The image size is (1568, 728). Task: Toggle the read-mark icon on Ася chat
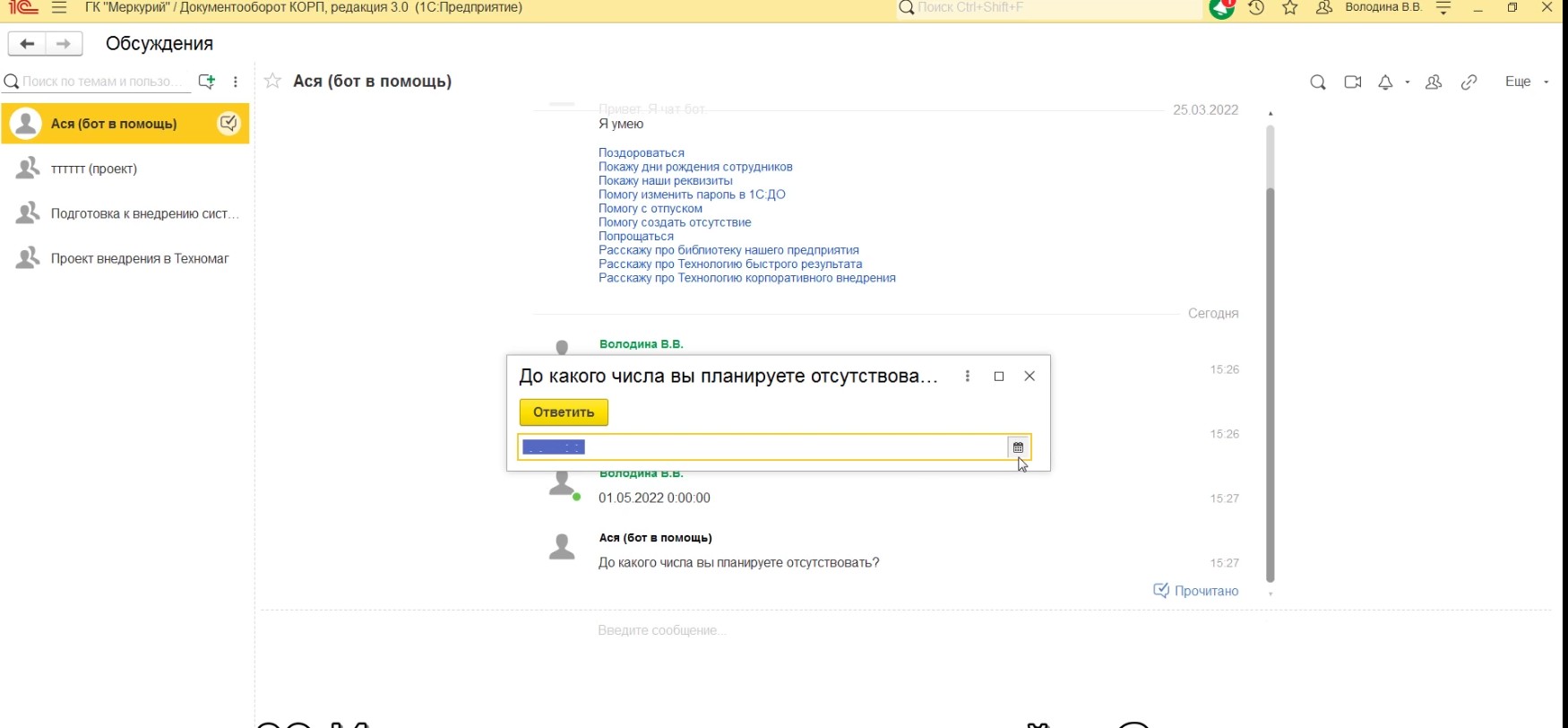click(x=229, y=124)
